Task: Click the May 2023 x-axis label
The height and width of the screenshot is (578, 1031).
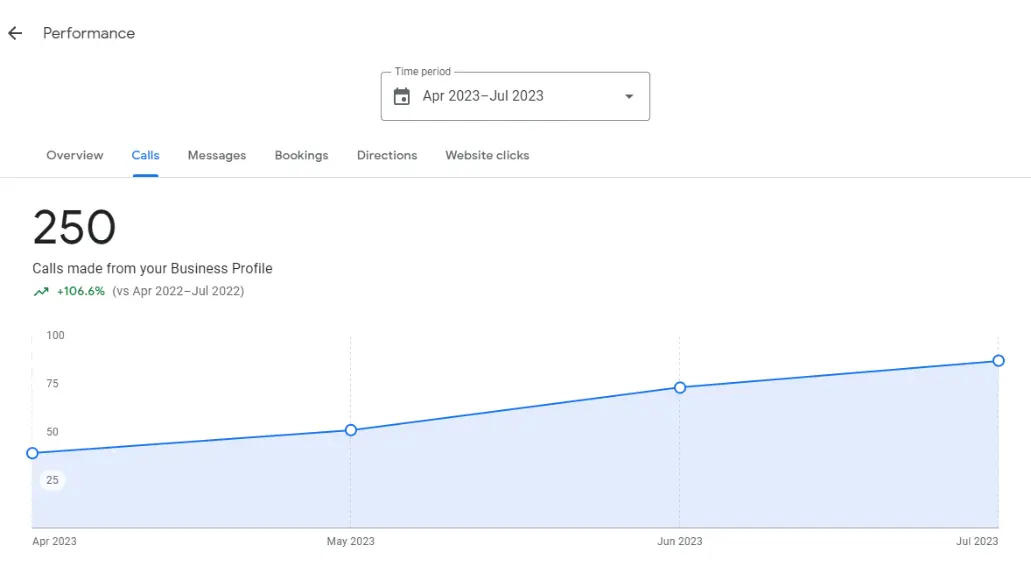Action: [350, 541]
